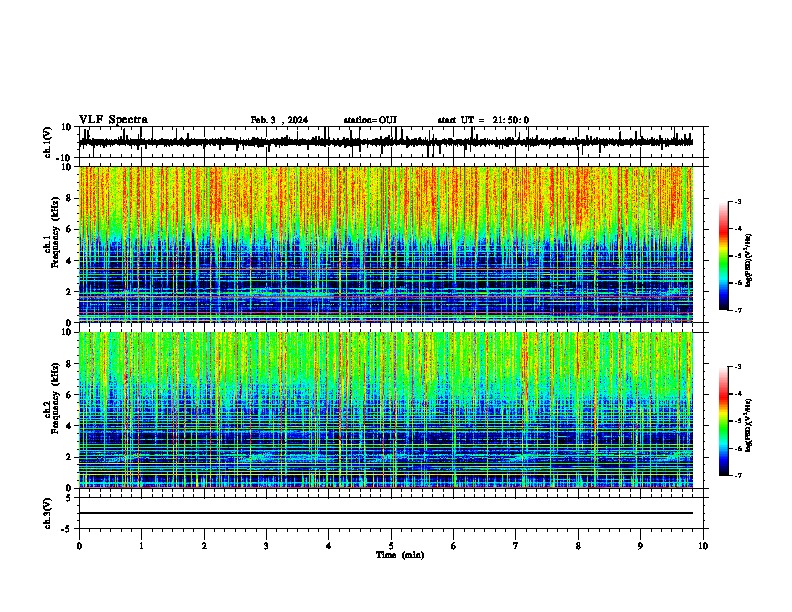Click the time axis tick label "1"

142,546
